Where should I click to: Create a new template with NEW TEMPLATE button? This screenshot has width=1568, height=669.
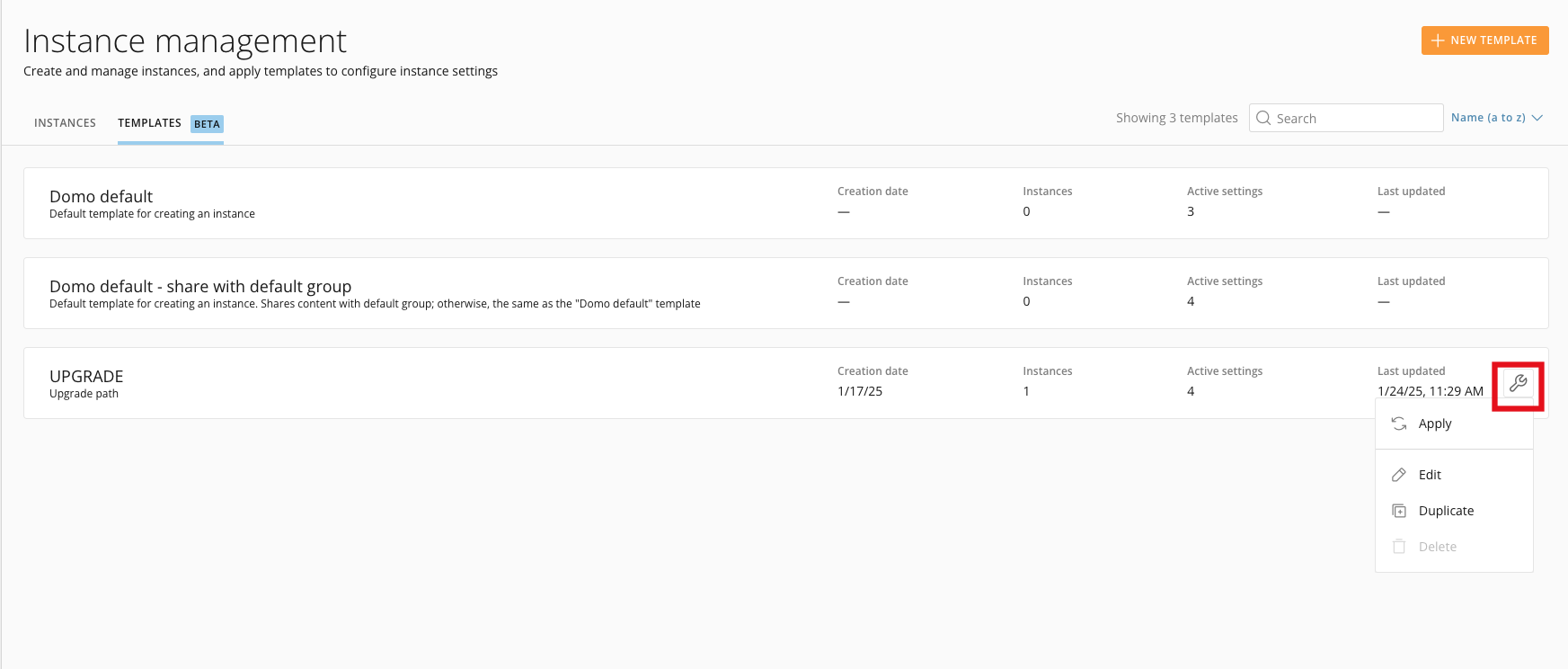click(x=1484, y=40)
